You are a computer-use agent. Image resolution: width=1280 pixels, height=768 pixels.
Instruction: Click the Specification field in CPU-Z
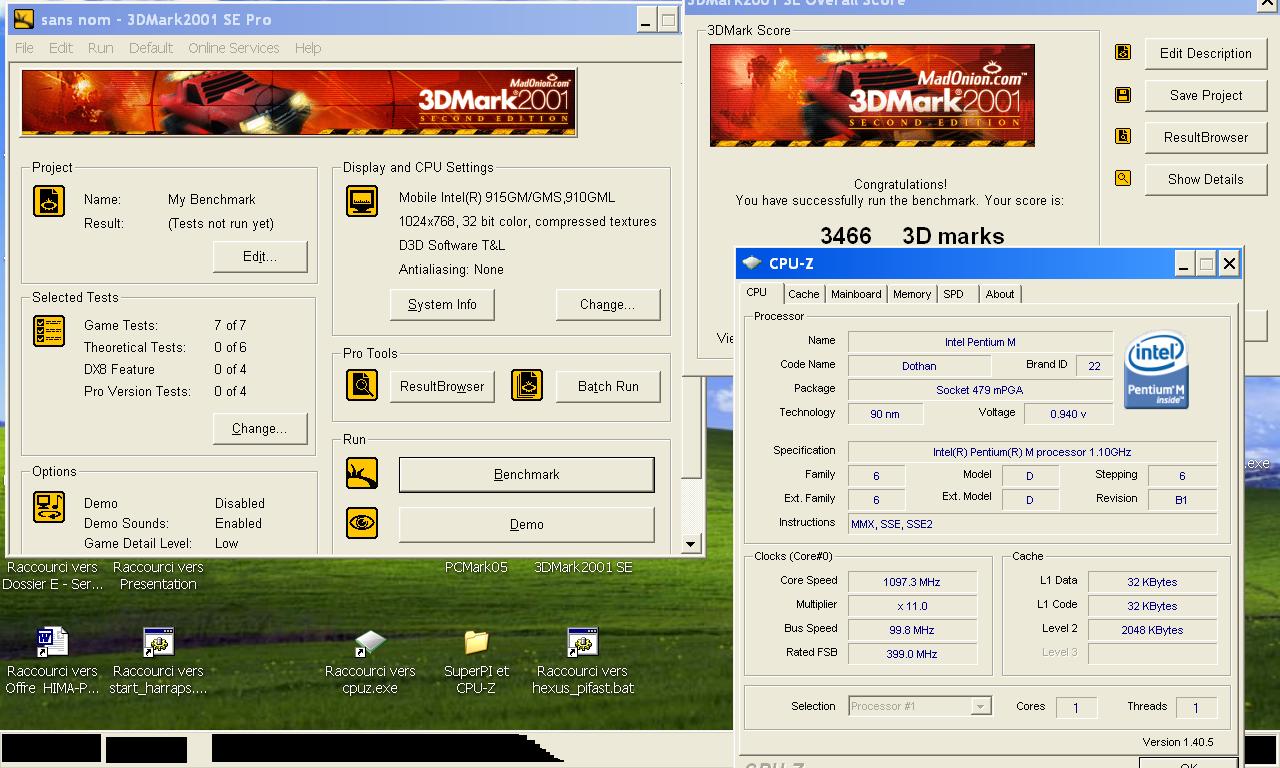[x=1032, y=452]
